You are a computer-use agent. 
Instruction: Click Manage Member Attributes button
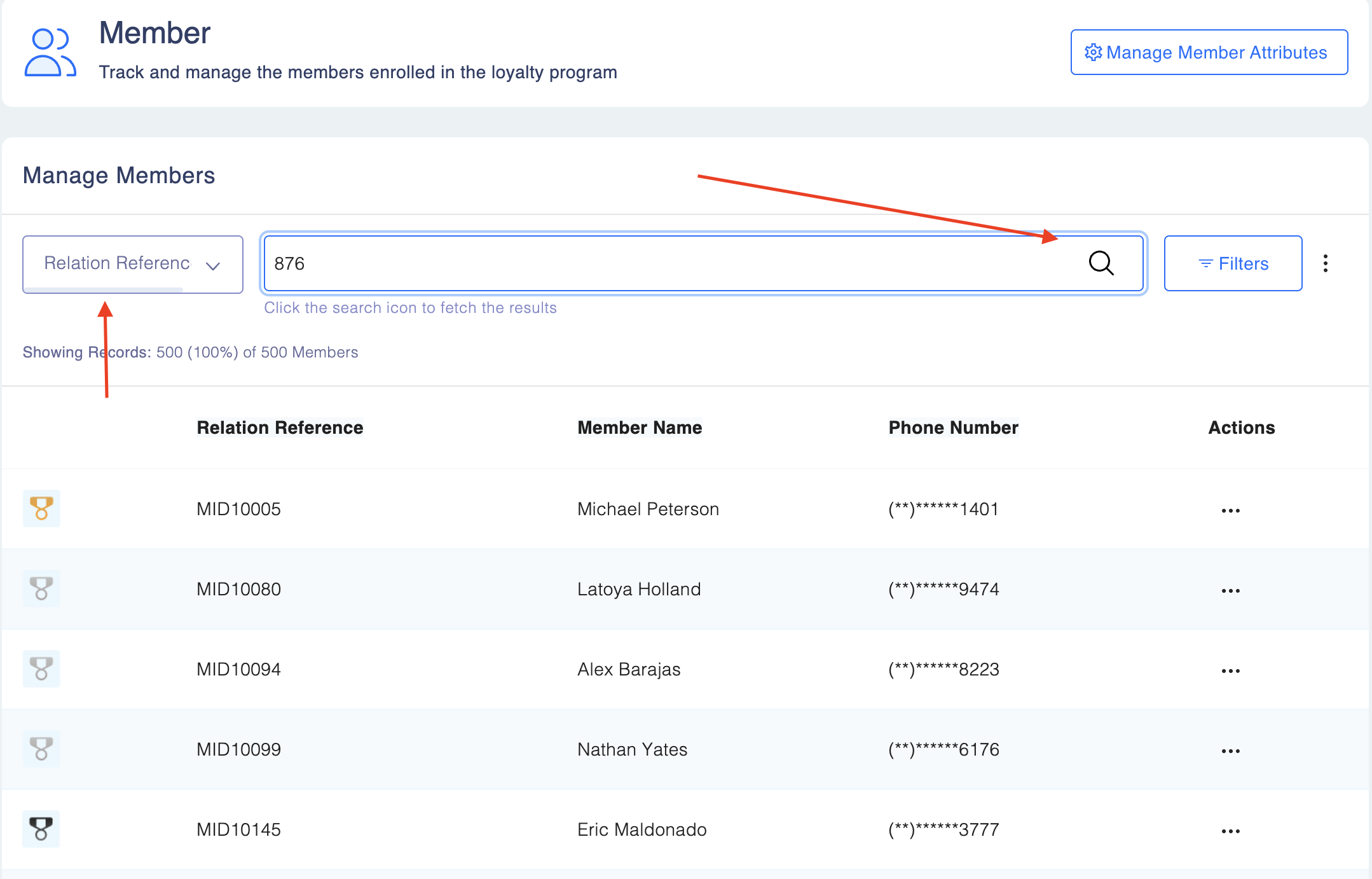(1209, 52)
